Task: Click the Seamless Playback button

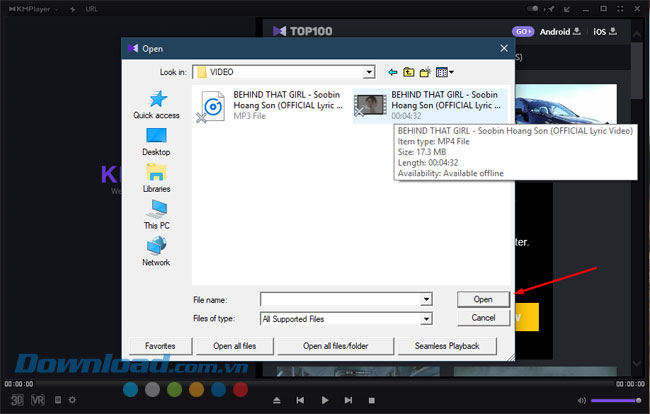Action: (x=447, y=346)
